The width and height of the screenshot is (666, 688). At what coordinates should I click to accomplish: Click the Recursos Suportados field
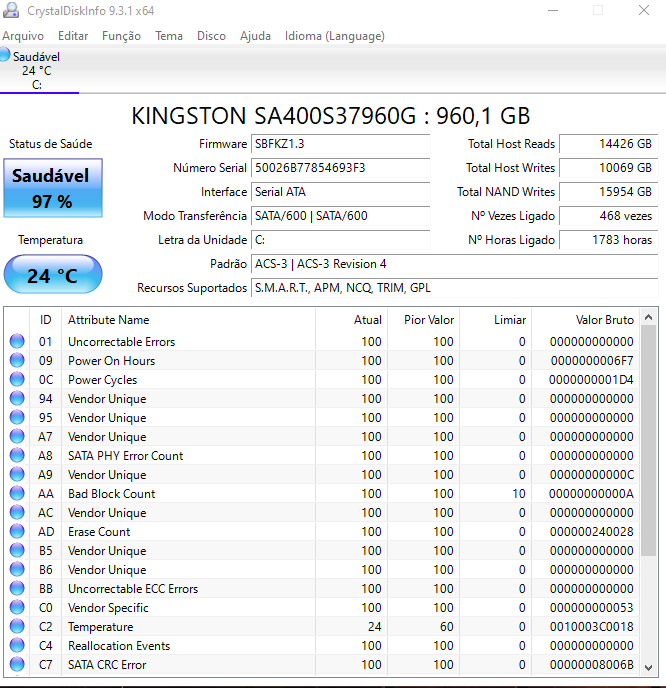coord(455,288)
